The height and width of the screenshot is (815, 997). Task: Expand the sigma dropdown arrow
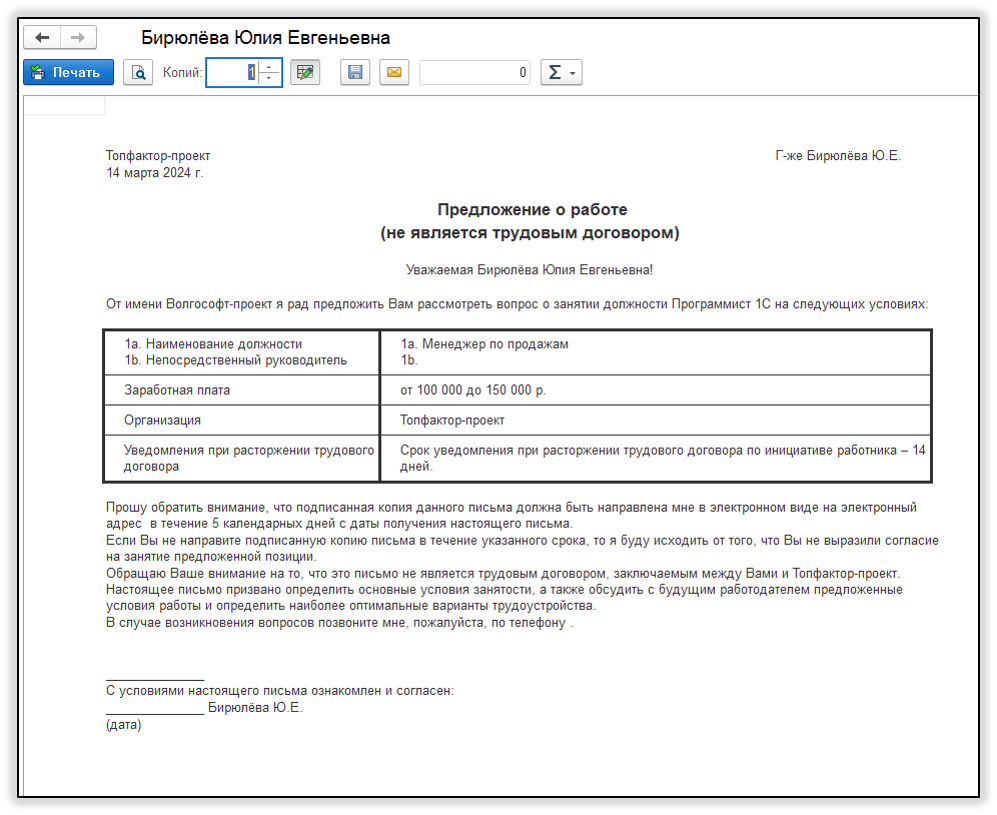click(x=573, y=74)
